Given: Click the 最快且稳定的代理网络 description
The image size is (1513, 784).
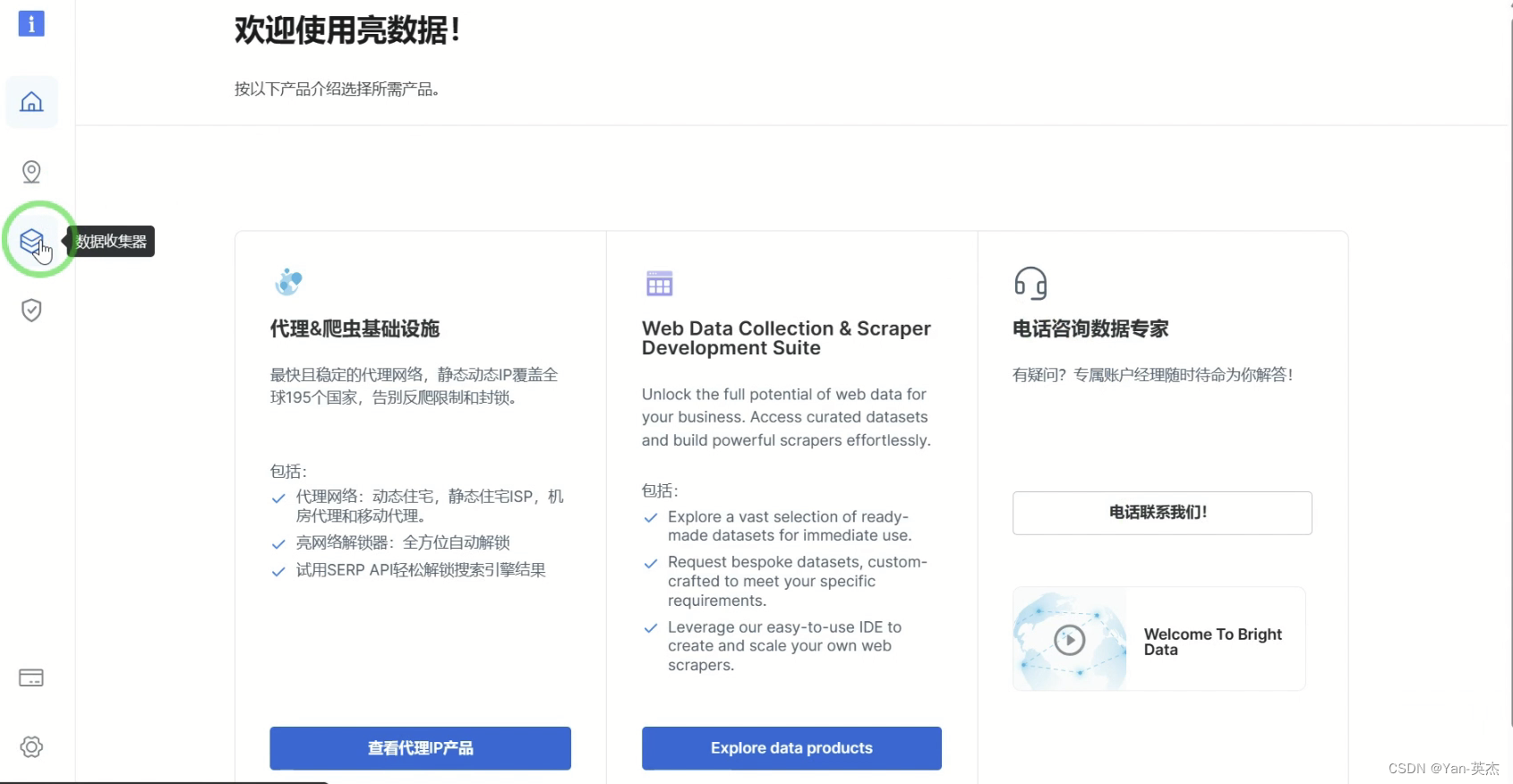Looking at the screenshot, I should [x=415, y=386].
